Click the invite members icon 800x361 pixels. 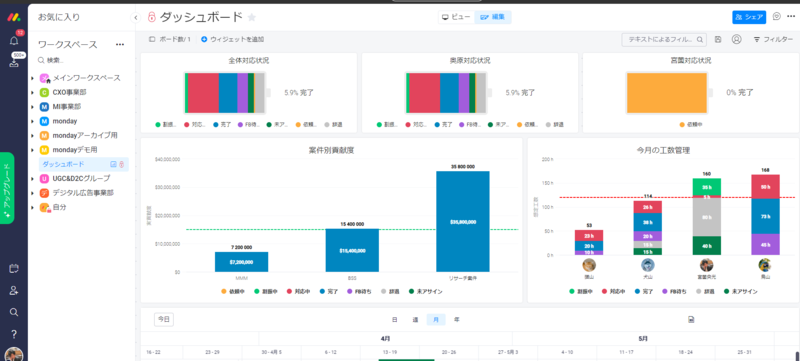coord(14,291)
